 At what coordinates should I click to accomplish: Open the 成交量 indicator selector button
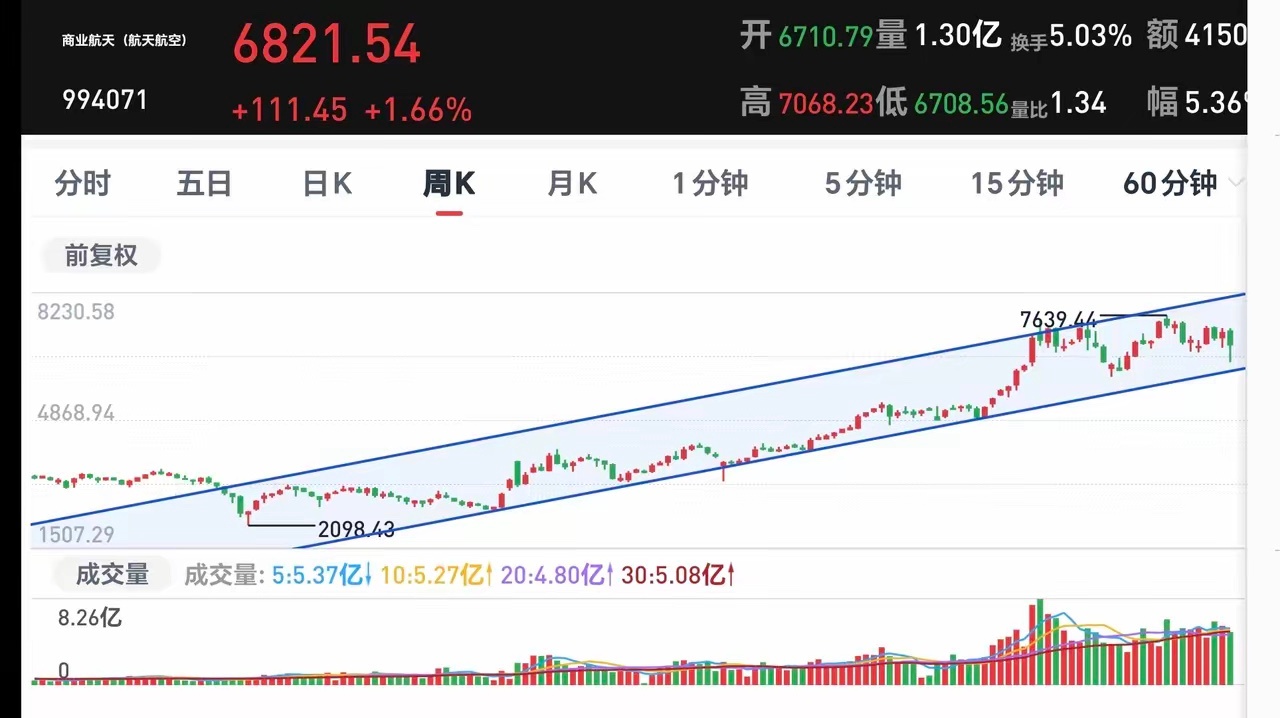[112, 574]
